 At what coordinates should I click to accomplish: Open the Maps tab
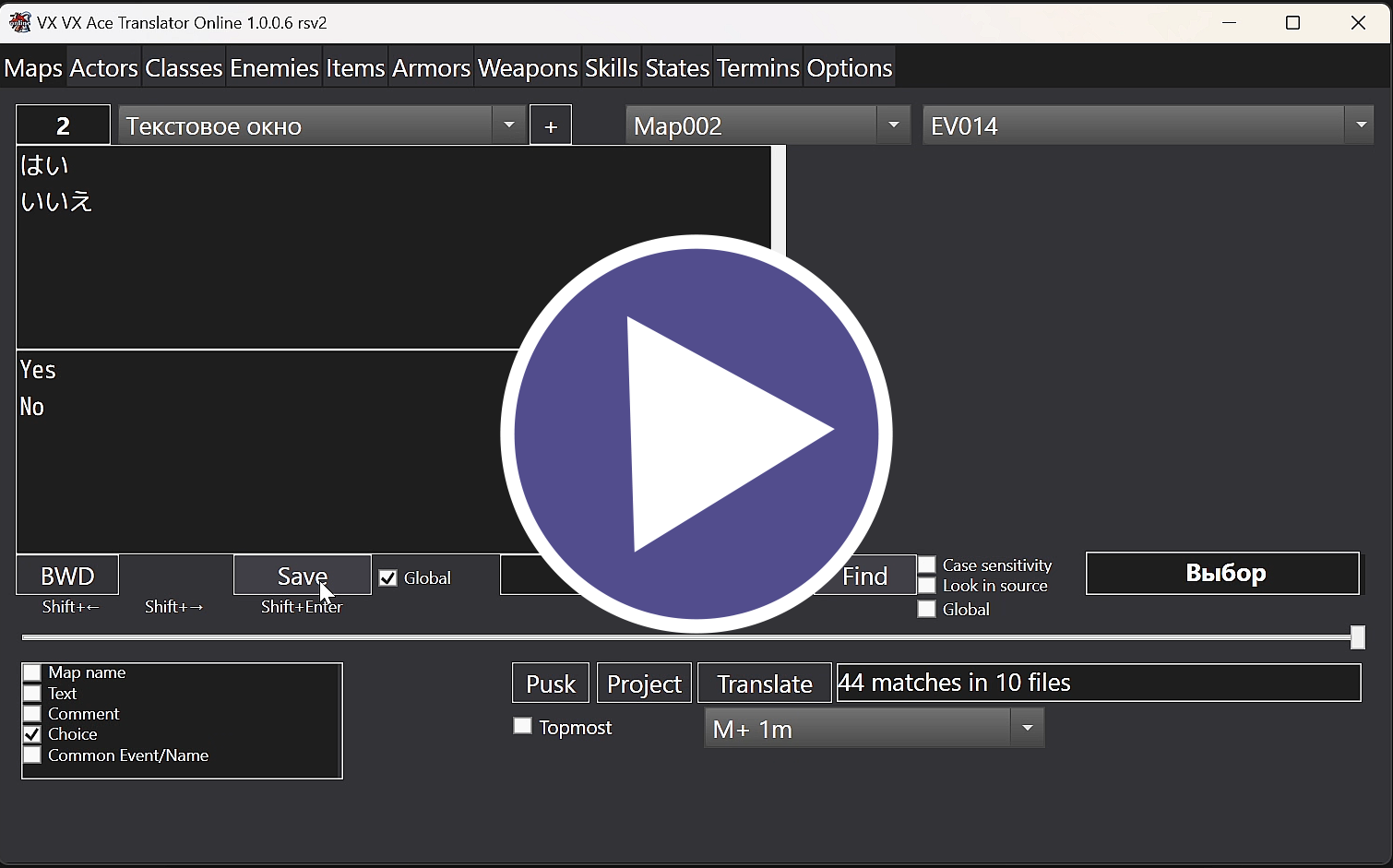pyautogui.click(x=33, y=68)
